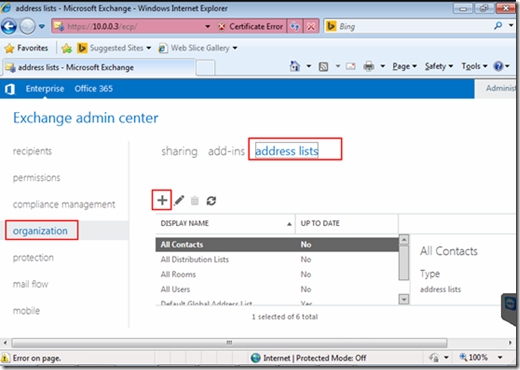This screenshot has width=520, height=370.
Task: Click the Stop loading red X icon
Action: tap(311, 26)
